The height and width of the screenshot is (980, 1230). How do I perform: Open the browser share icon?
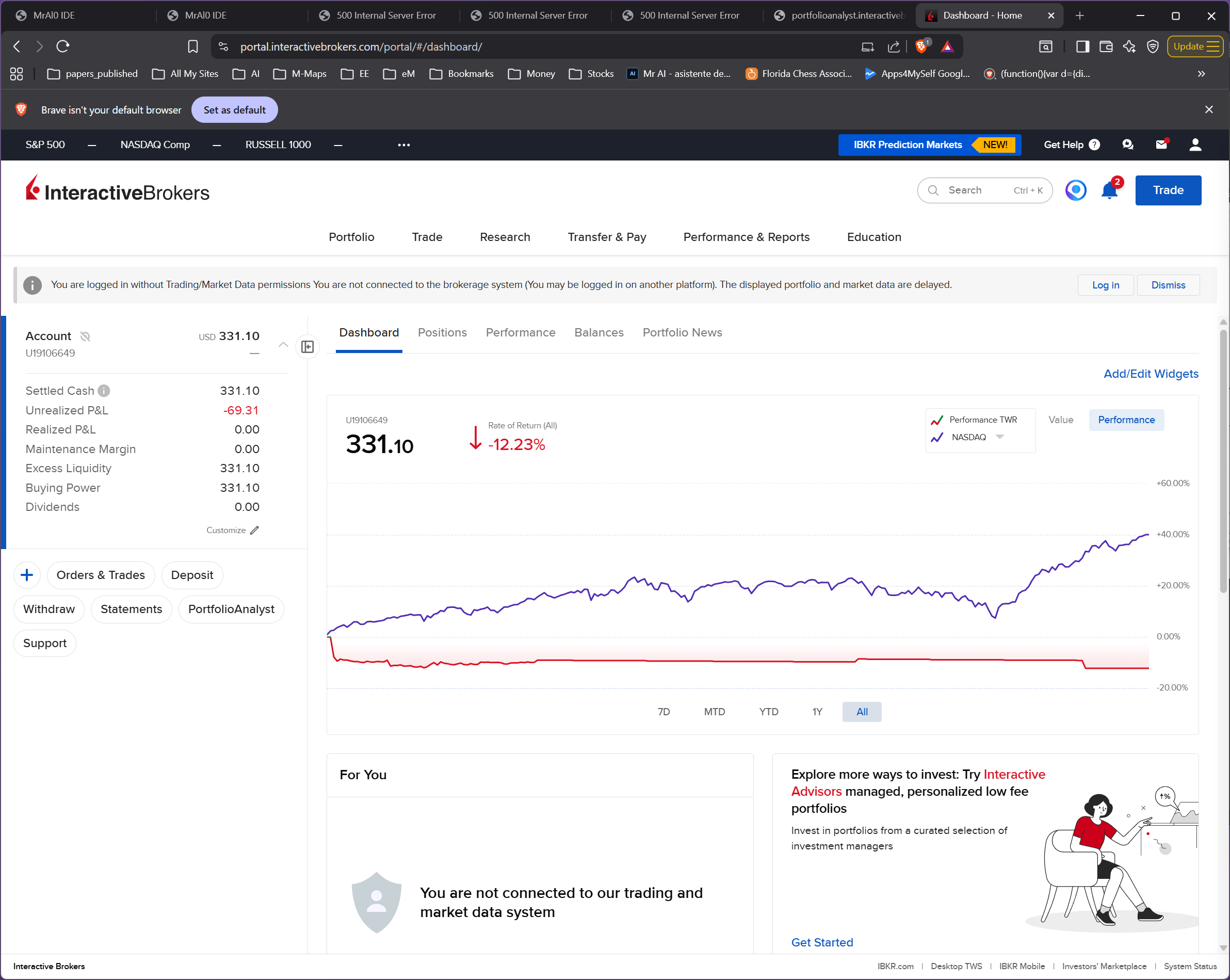[x=894, y=46]
